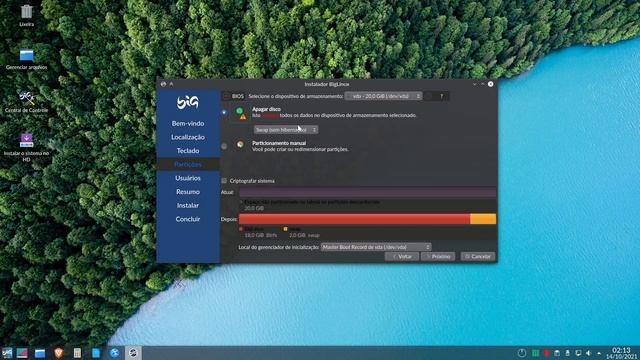Open the Lixeira trash icon on desktop

27,12
